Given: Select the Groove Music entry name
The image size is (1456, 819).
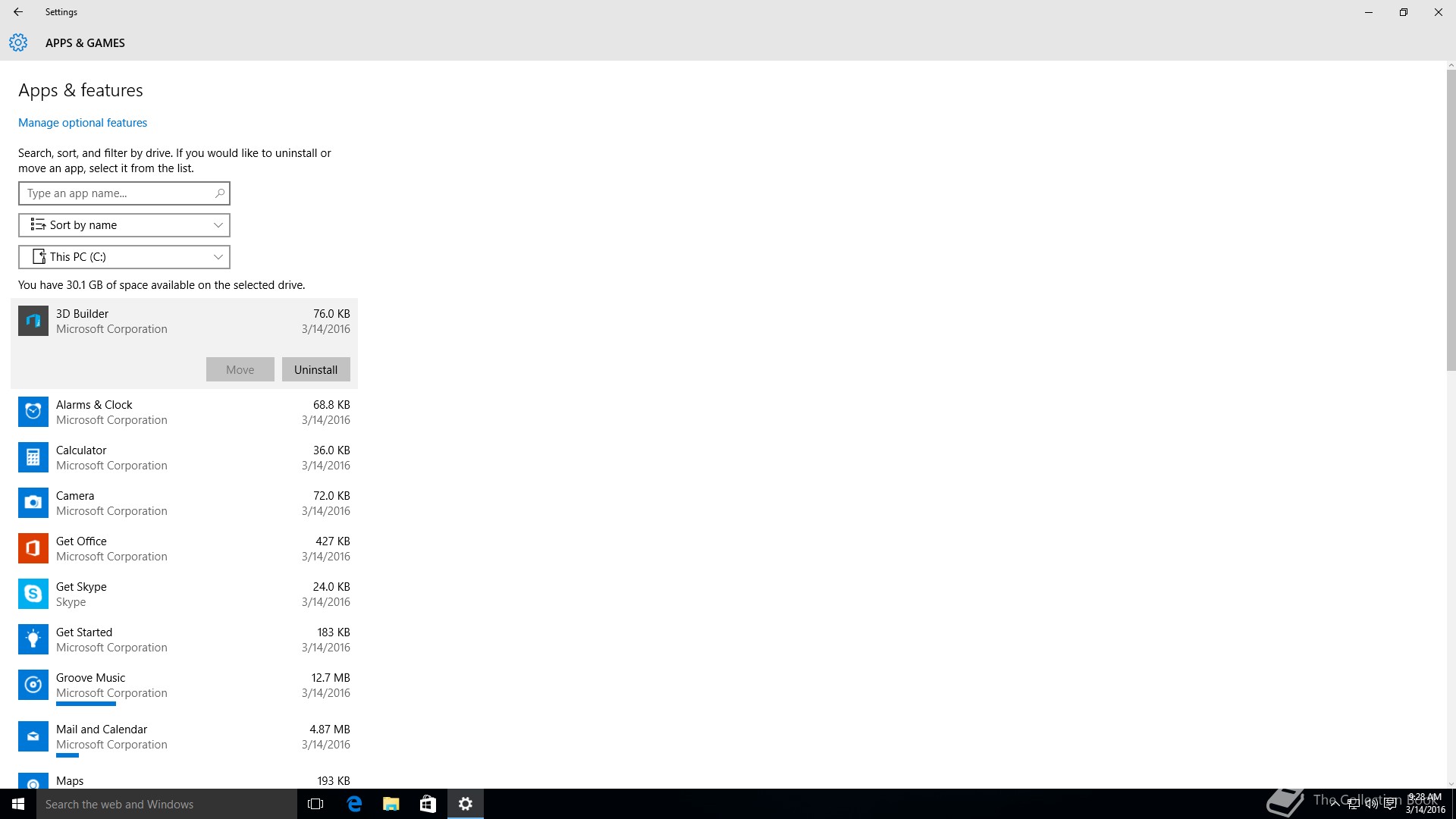Looking at the screenshot, I should coord(90,678).
